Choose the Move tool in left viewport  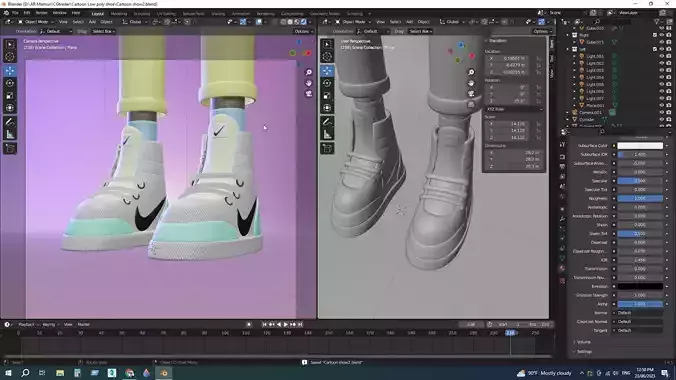coord(10,71)
